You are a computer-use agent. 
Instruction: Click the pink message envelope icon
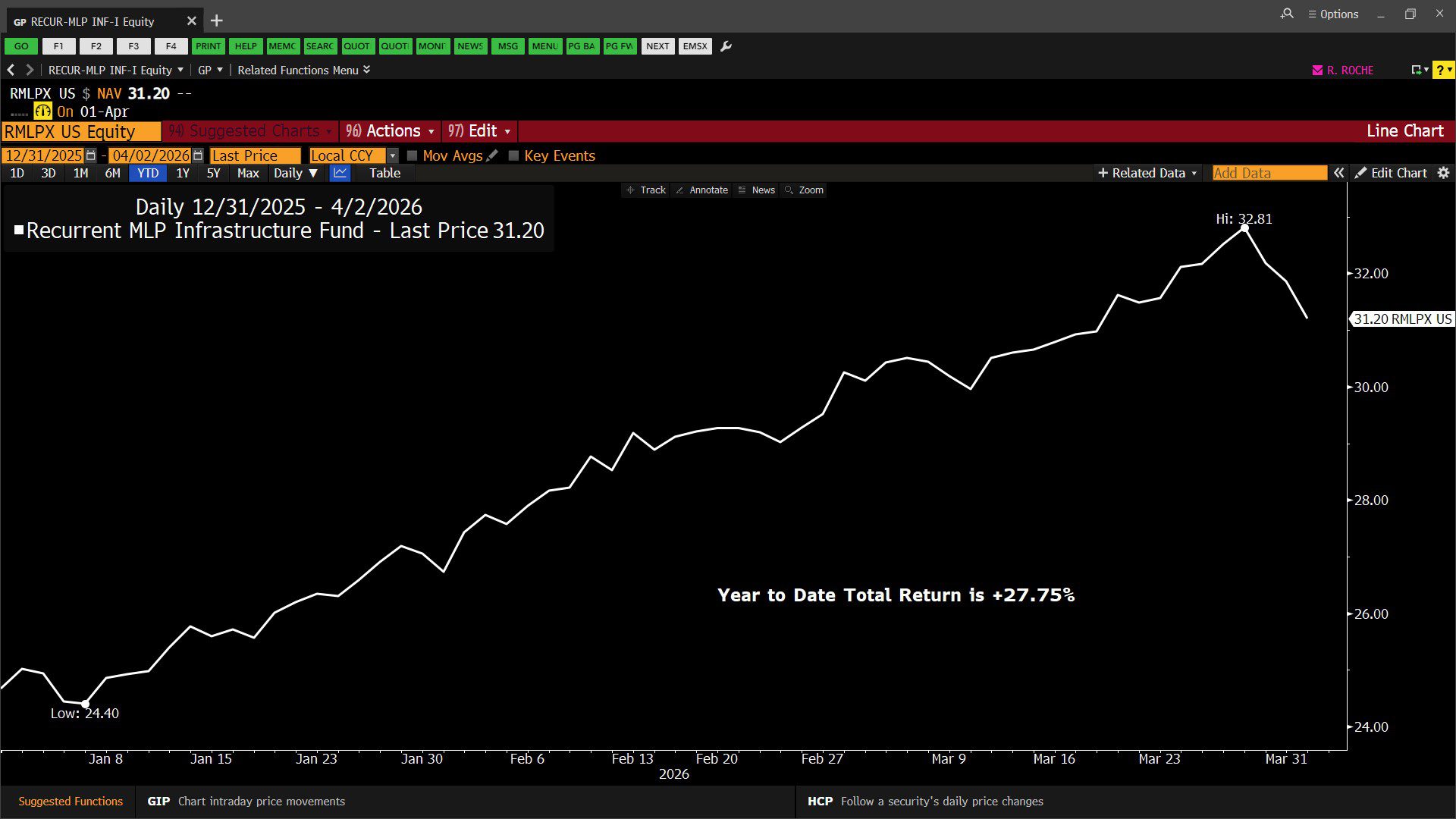point(1317,70)
